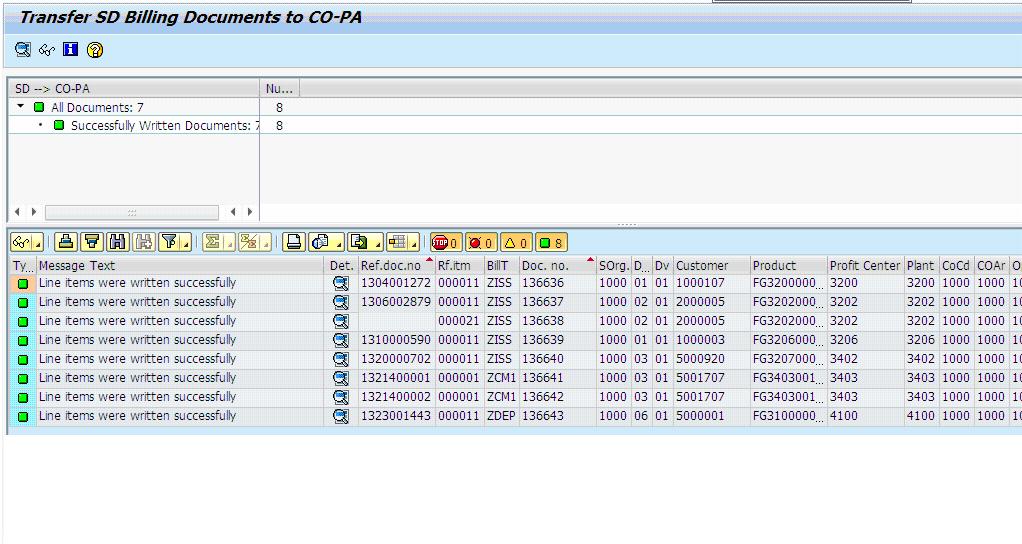Collapse the All Documents tree node
Viewport: 1022px width, 544px height.
(21, 106)
